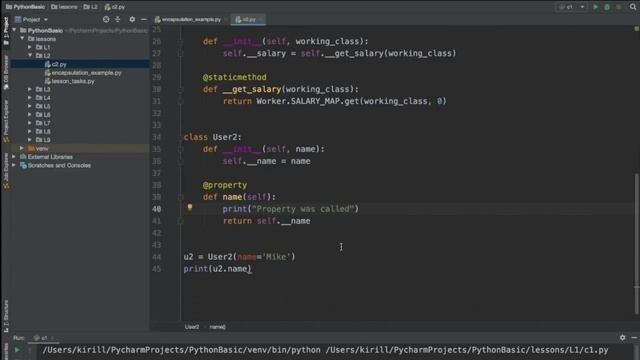The width and height of the screenshot is (640, 360).
Task: Click User2 in the editor breadcrumb
Action: 192,327
